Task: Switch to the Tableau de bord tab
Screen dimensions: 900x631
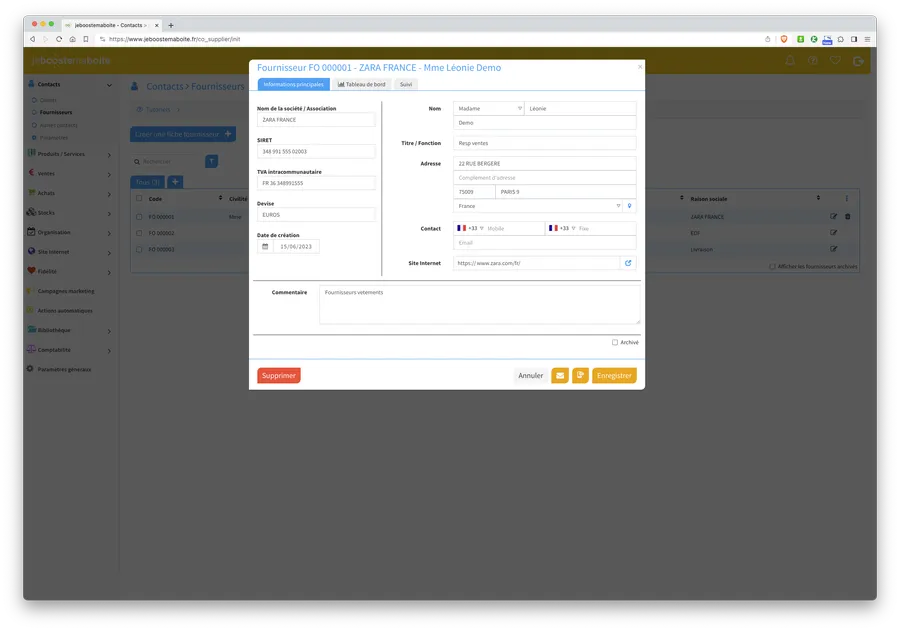Action: click(x=362, y=84)
